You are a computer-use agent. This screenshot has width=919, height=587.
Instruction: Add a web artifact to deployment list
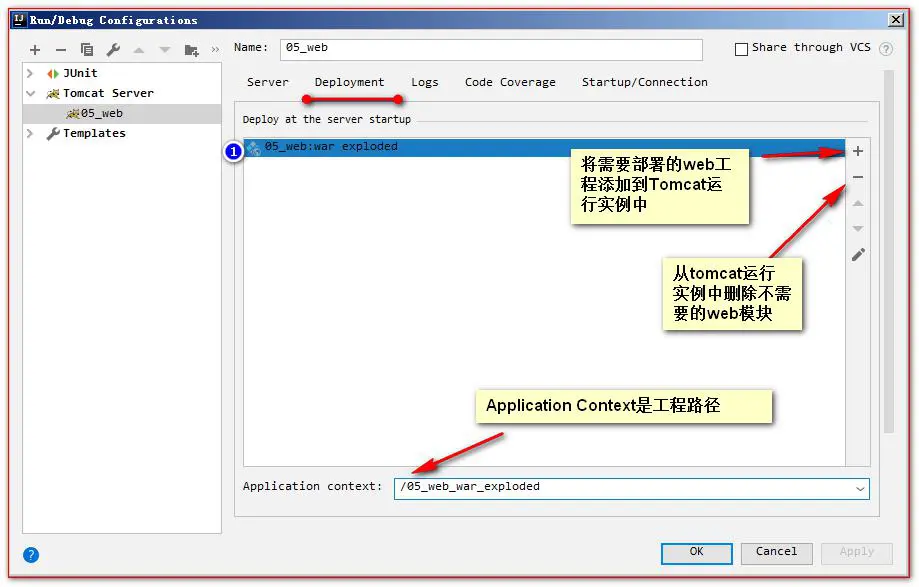coord(857,151)
